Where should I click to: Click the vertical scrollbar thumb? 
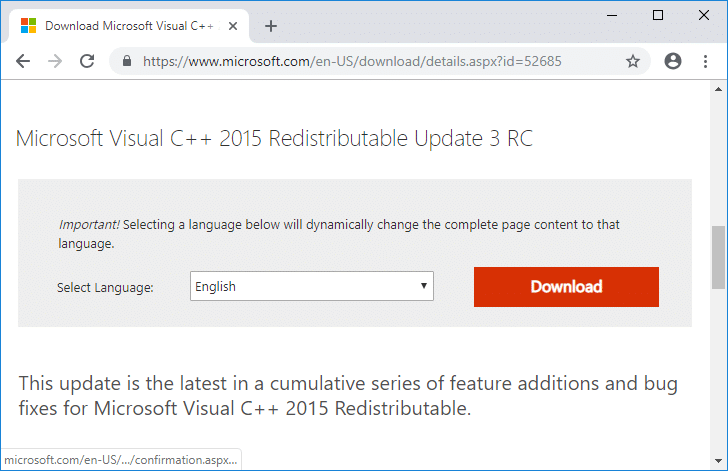pyautogui.click(x=718, y=255)
